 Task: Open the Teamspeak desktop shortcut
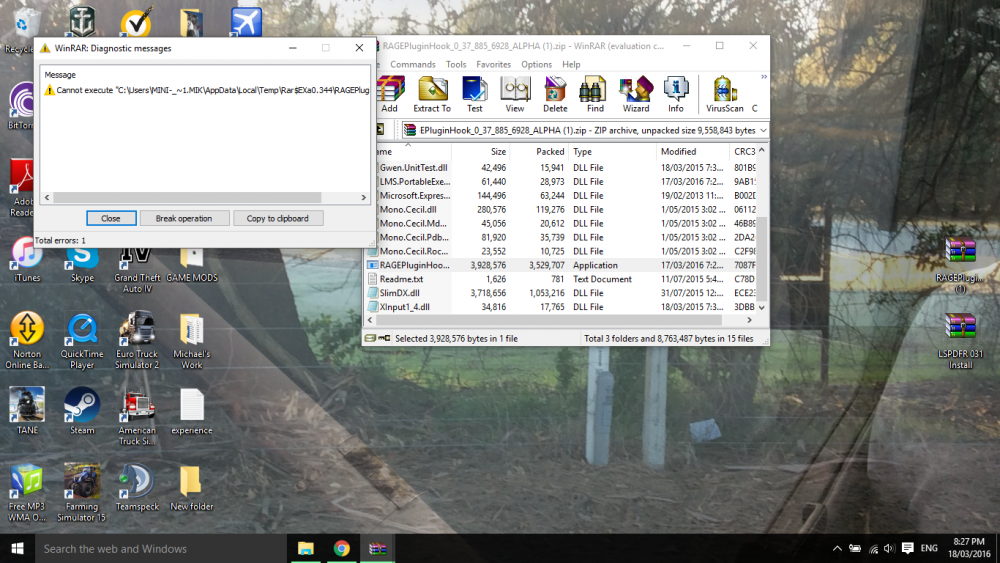point(136,488)
